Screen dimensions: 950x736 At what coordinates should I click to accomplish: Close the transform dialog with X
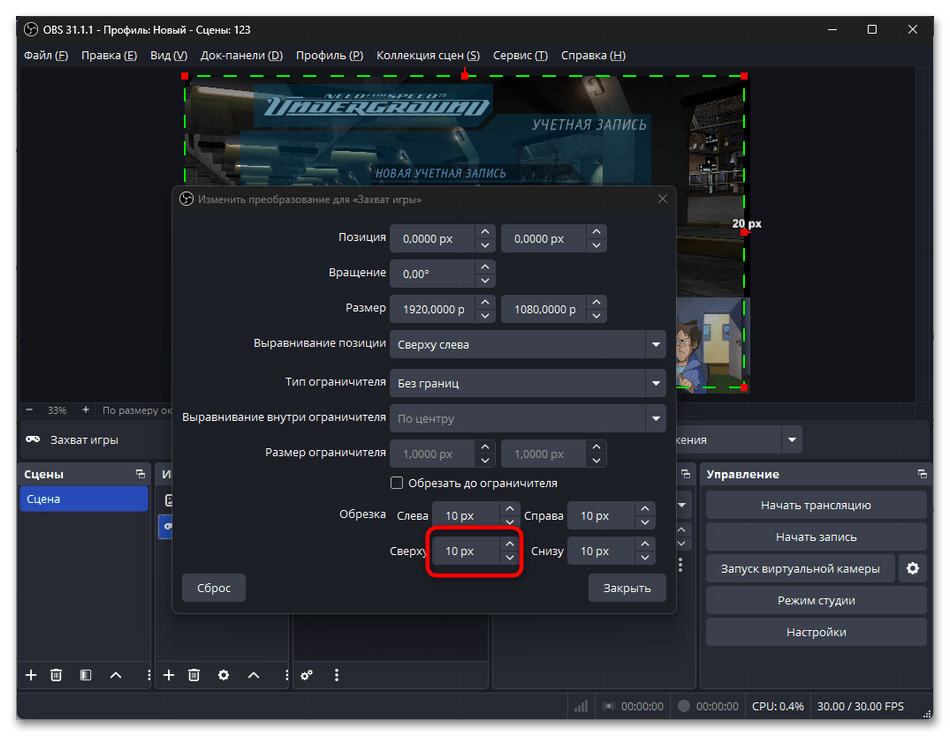pos(662,199)
